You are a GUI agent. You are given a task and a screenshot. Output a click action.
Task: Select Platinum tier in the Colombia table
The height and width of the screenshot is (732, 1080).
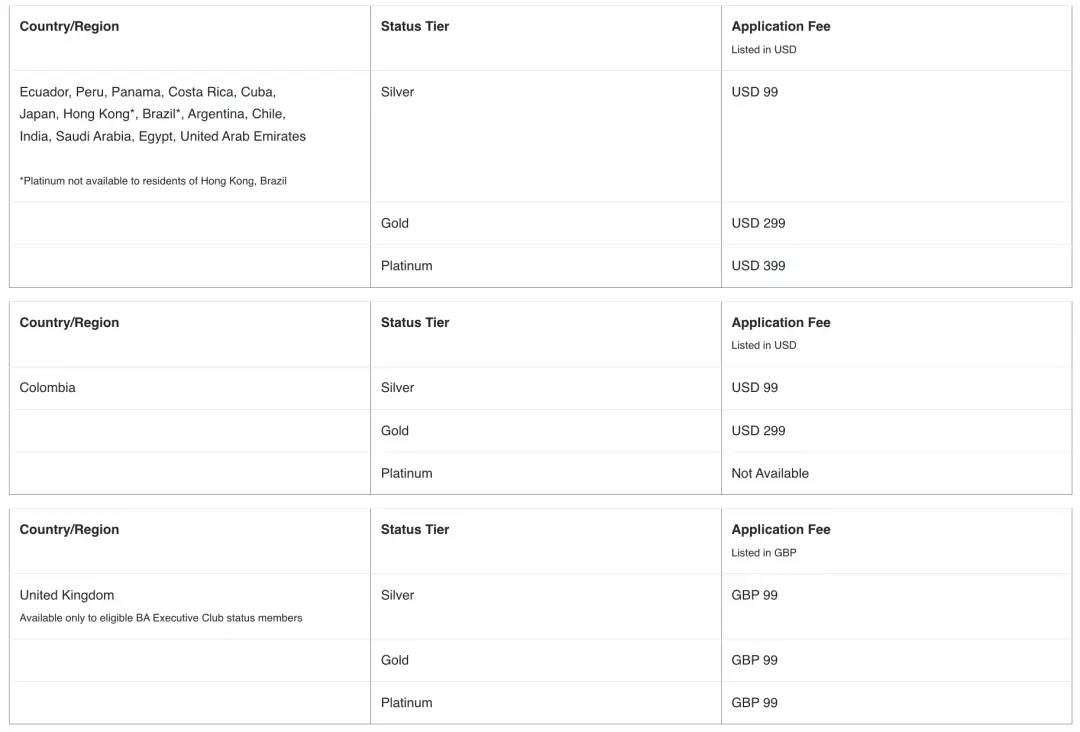406,473
